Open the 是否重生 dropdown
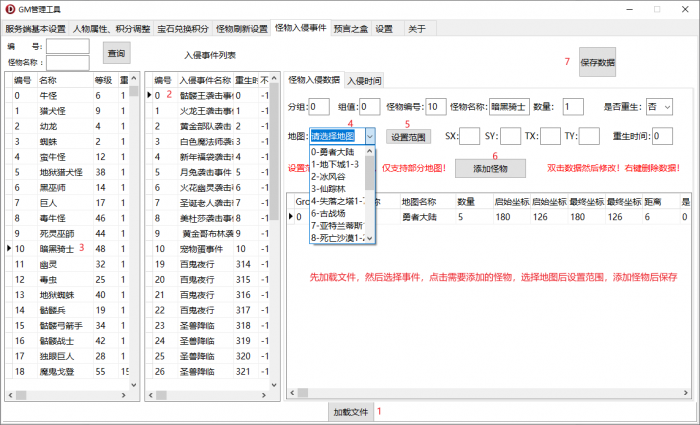Screen dimensions: 700x425 point(660,106)
